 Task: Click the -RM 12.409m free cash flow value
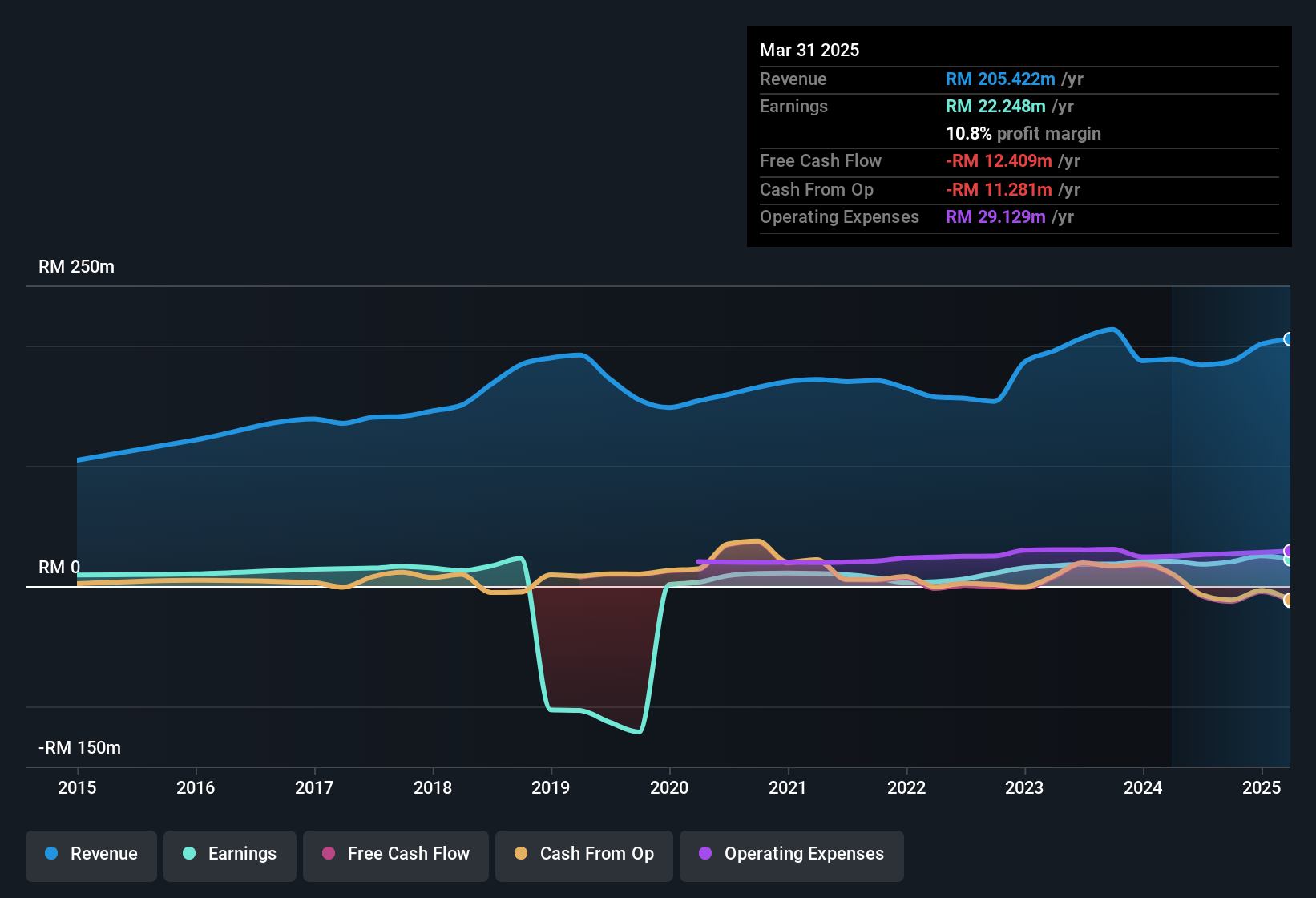tap(999, 160)
